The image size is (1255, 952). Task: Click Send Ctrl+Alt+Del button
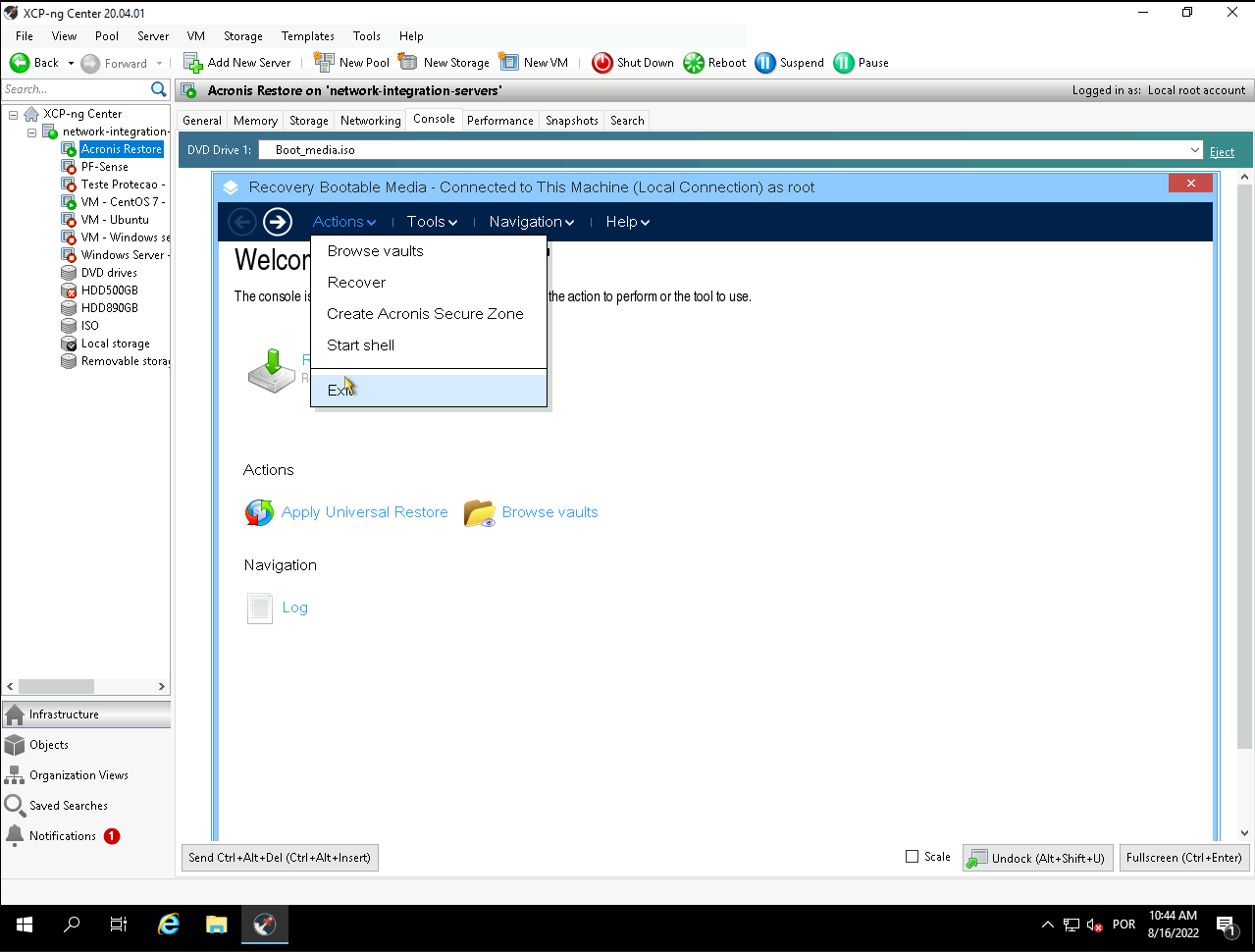280,858
